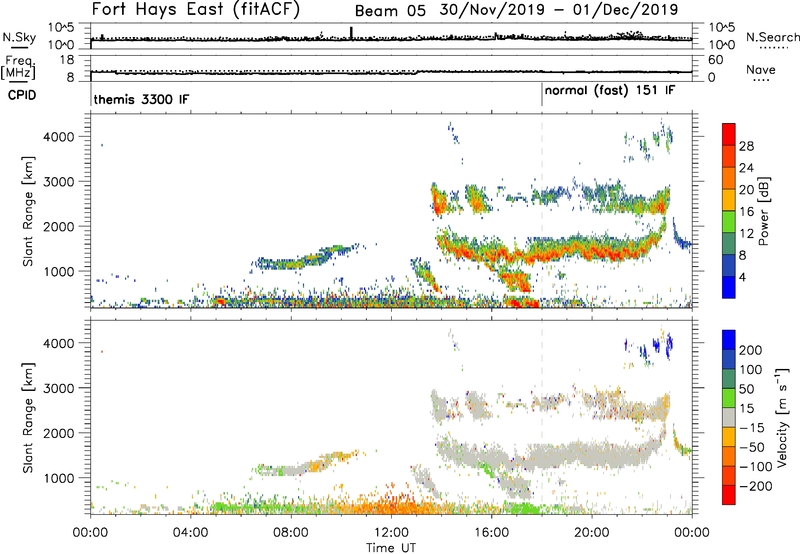Click the '20:00' time axis label
Image resolution: width=800 pixels, height=554 pixels.
(x=592, y=533)
